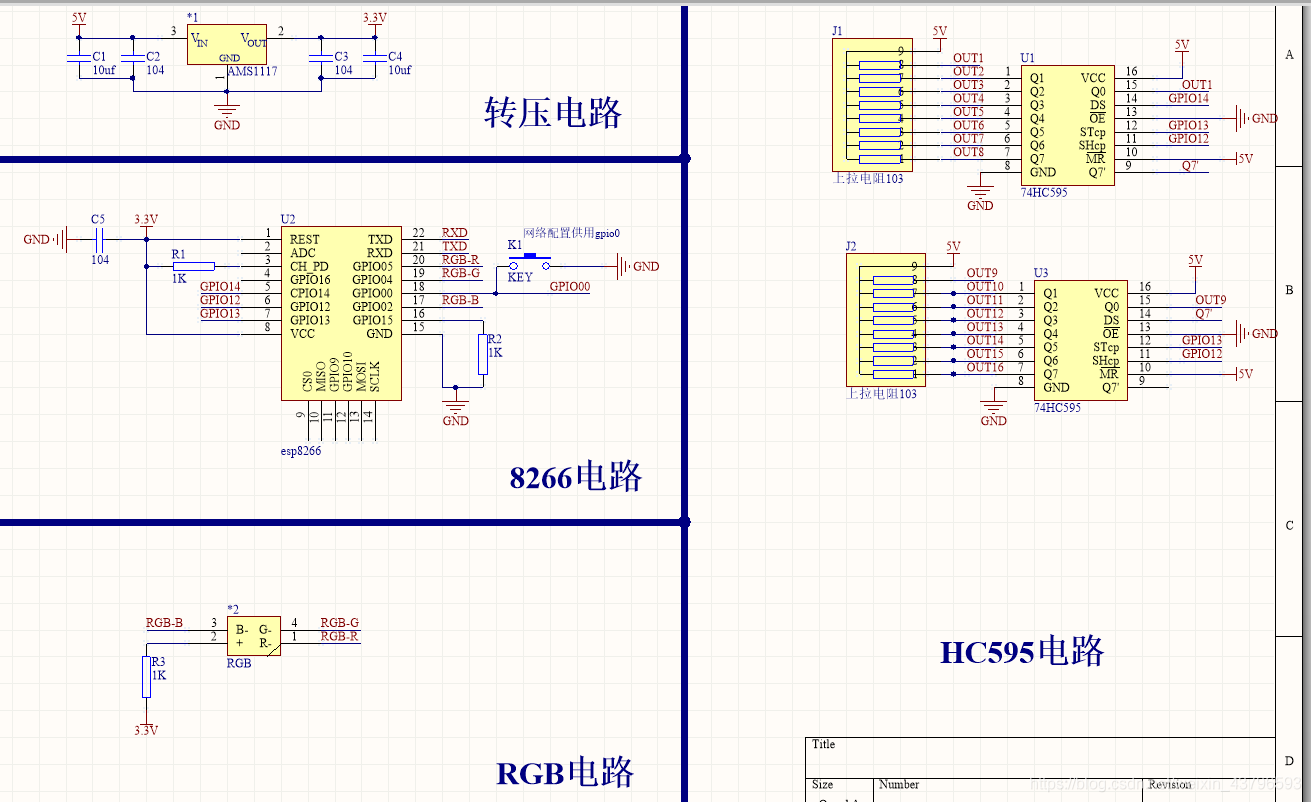
Task: Click capacitor C4 labeled 10uf
Action: [375, 58]
